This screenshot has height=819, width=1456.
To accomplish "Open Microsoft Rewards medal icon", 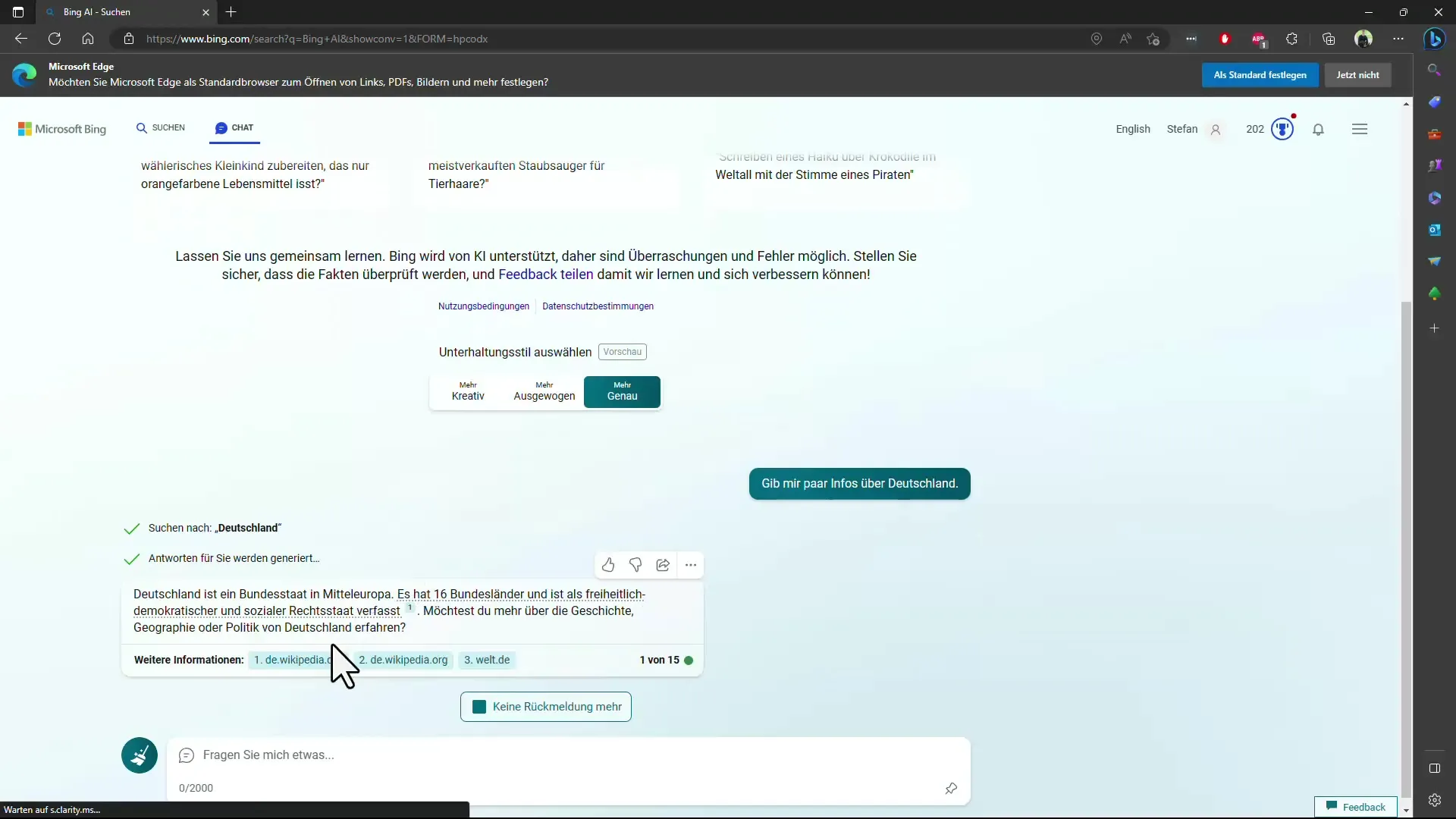I will (1282, 129).
